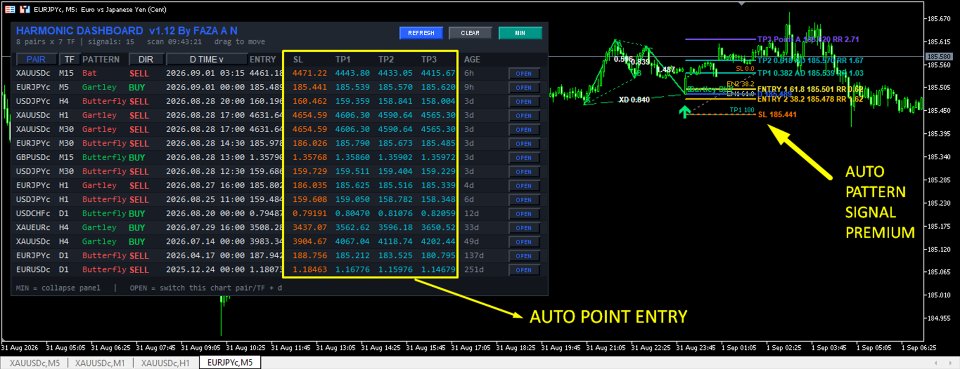This screenshot has width=960, height=369.
Task: Click the 'GBPUSDc' pair cell
Action: pos(34,157)
